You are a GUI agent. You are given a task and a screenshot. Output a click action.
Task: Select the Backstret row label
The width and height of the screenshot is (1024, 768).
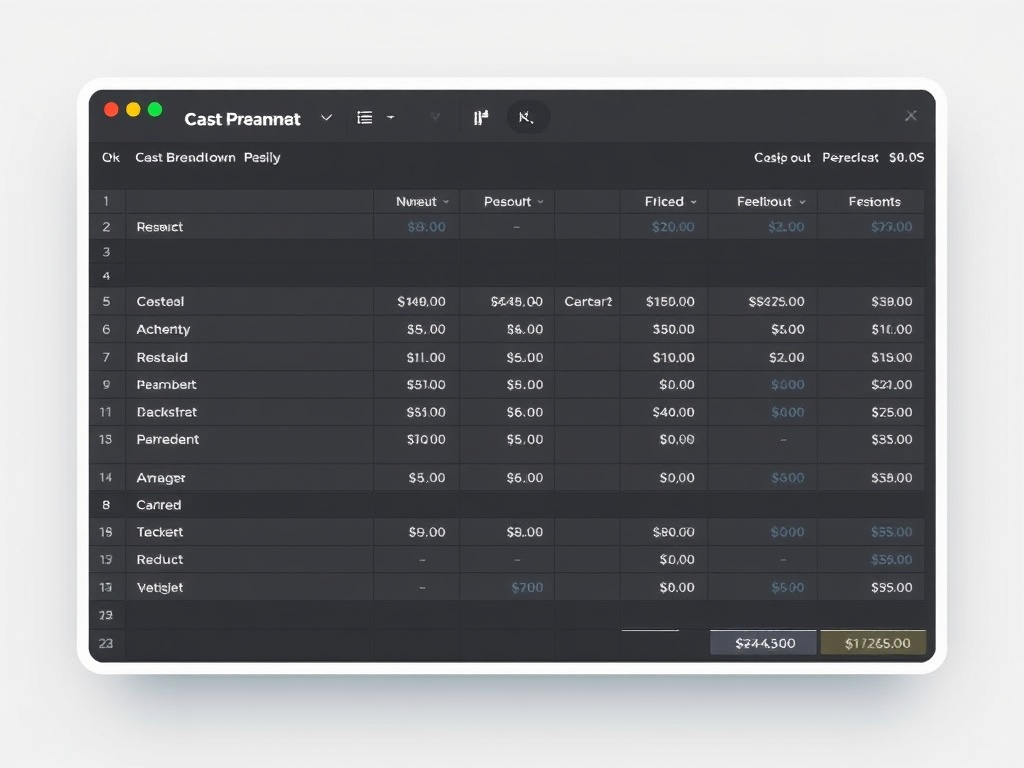(167, 411)
